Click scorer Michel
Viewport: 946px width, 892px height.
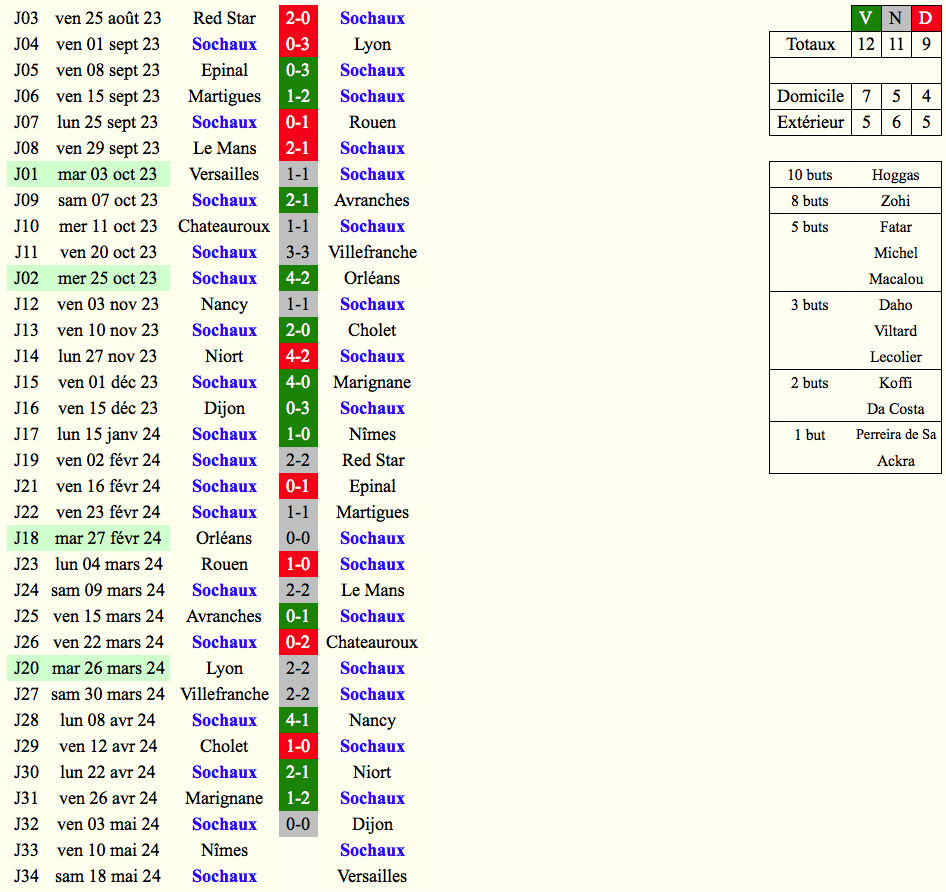895,253
